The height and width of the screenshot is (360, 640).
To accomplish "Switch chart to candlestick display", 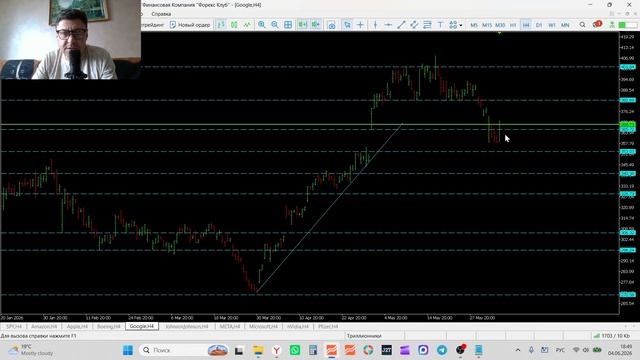I will [x=234, y=25].
